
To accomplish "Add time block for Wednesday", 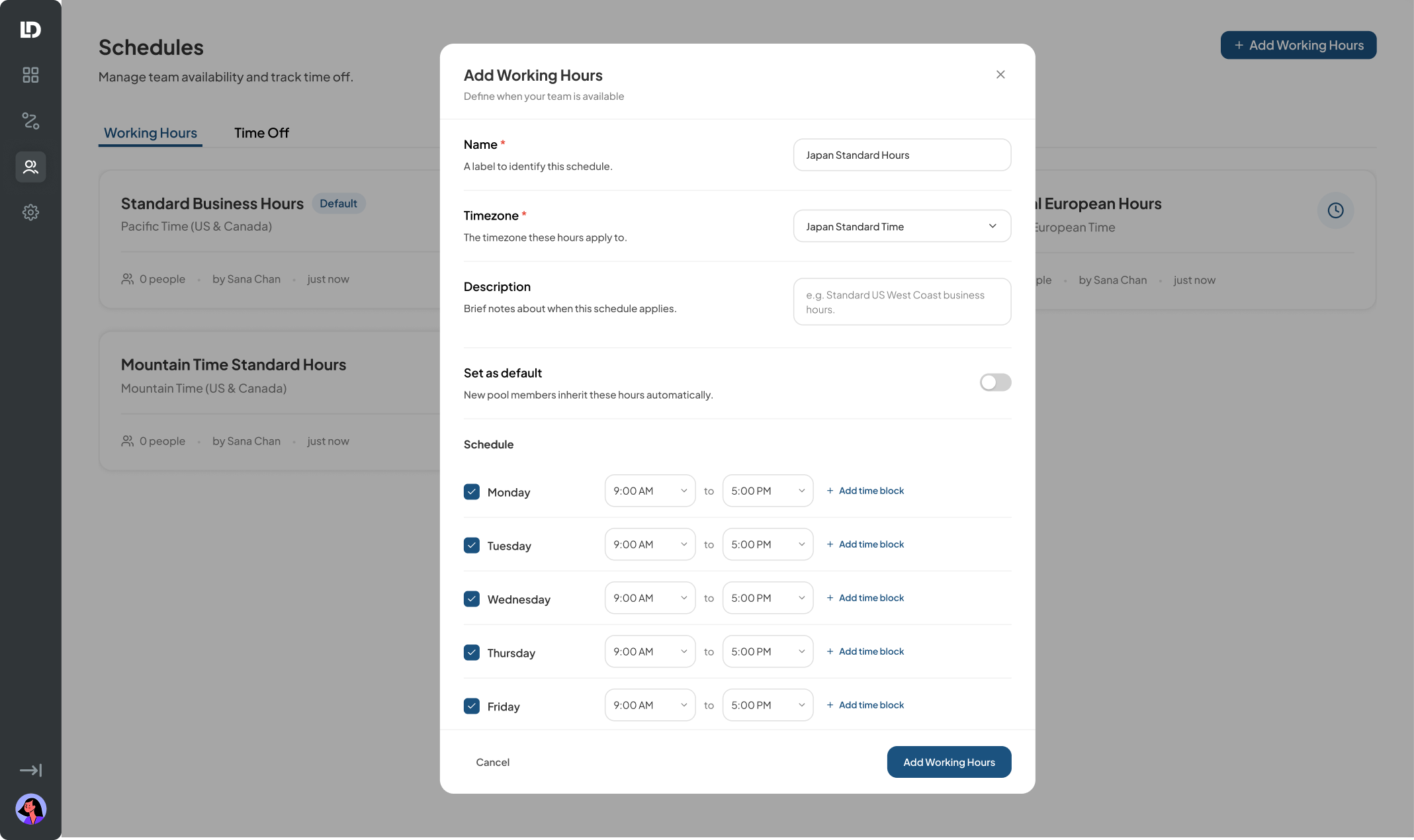I will pyautogui.click(x=865, y=598).
